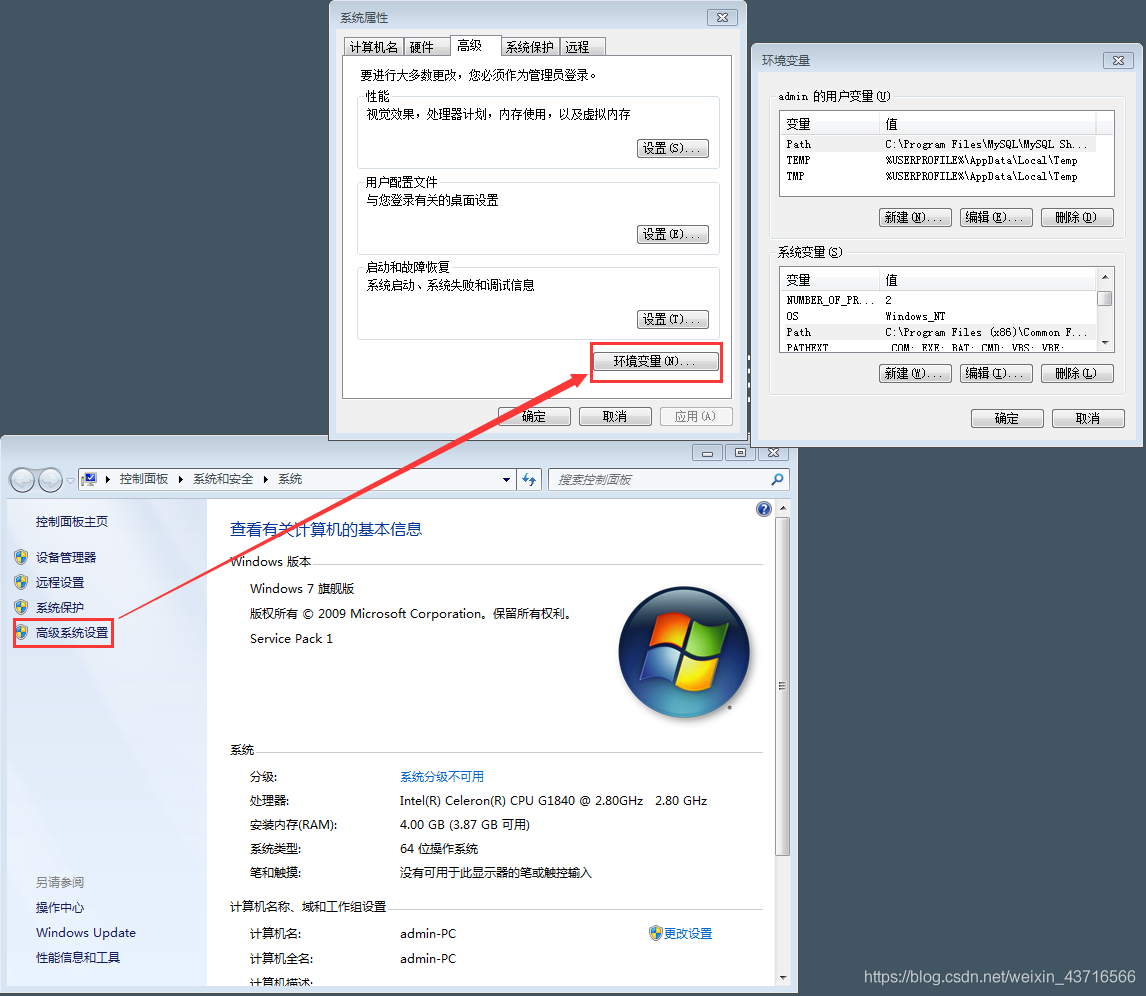This screenshot has width=1146, height=996.
Task: Open 性能信息和工具 link
Action: point(77,957)
